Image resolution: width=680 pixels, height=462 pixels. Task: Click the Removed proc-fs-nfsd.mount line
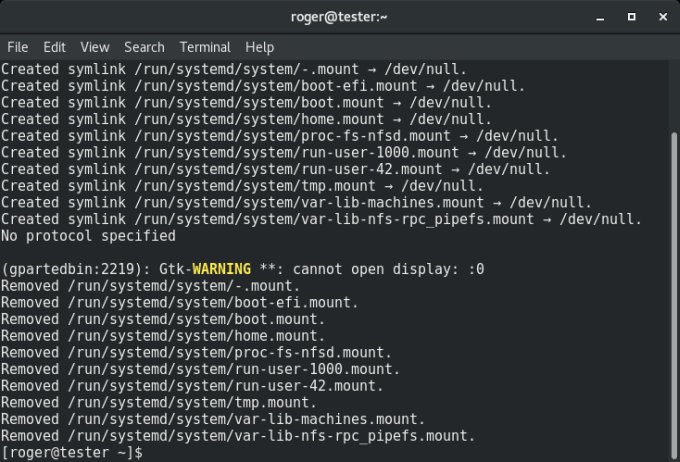(x=196, y=353)
